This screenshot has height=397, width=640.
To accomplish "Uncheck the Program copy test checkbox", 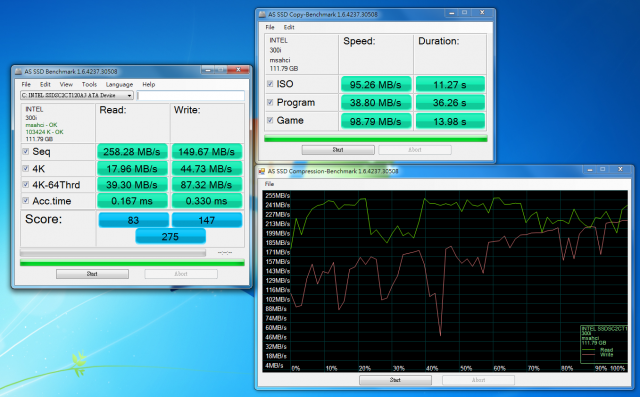I will click(270, 102).
